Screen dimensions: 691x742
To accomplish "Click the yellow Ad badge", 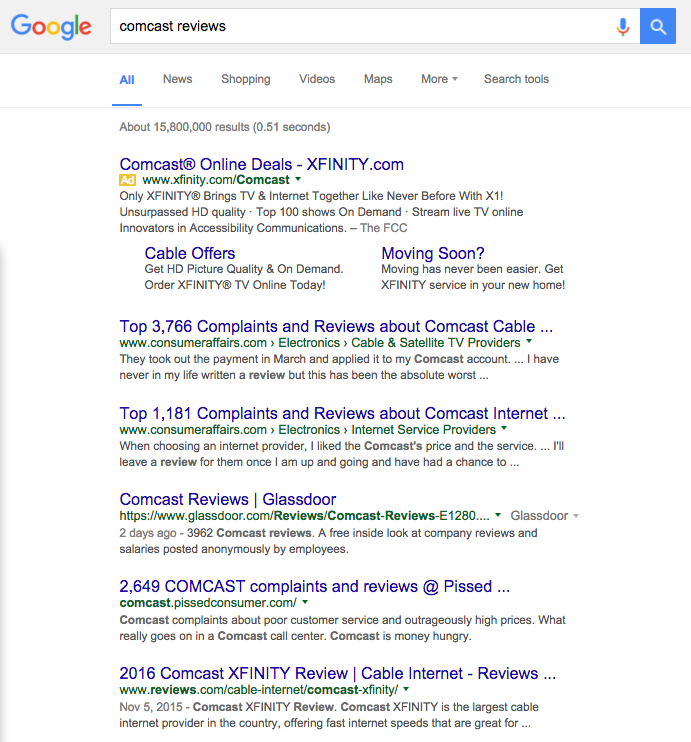I will tap(127, 180).
